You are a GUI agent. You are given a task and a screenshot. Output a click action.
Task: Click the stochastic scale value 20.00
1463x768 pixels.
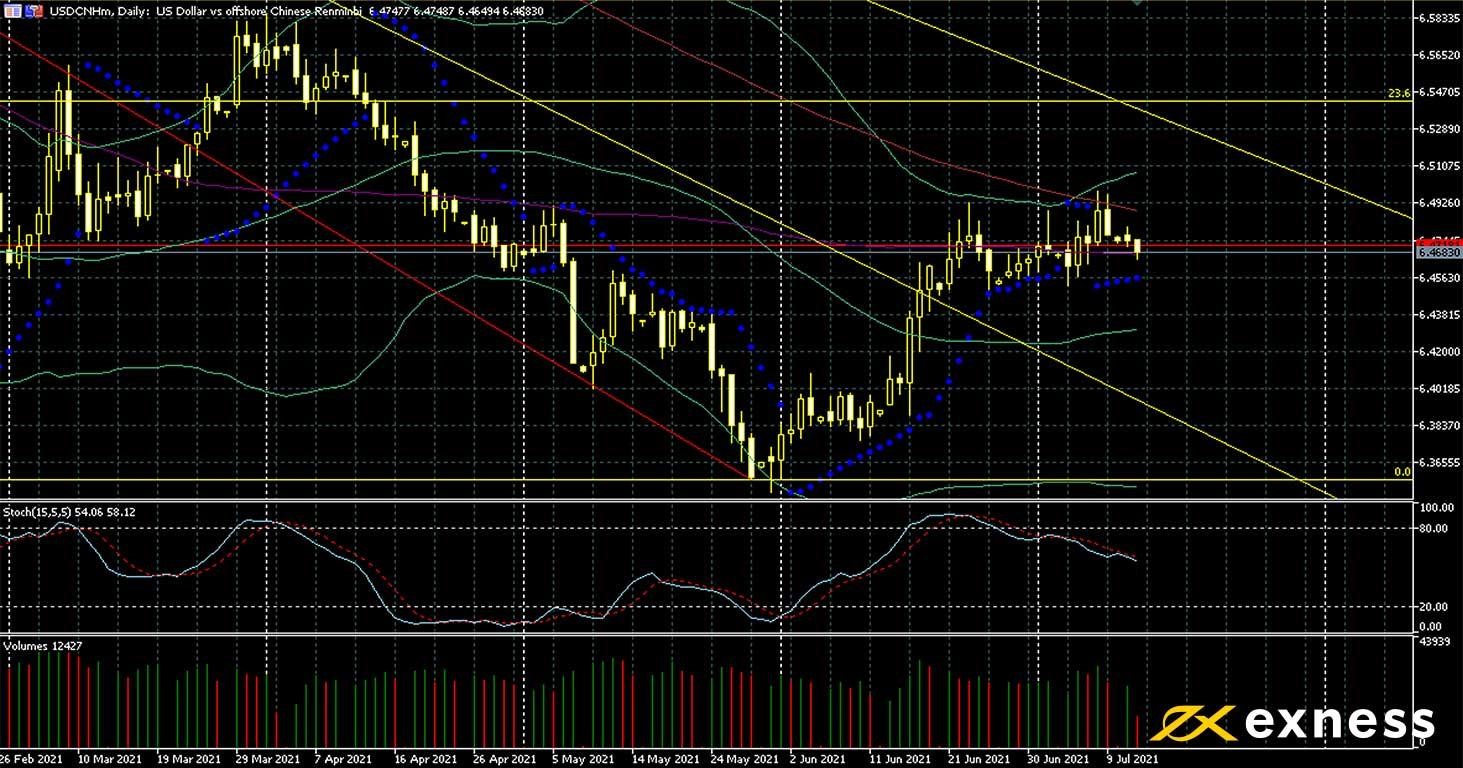(1434, 606)
